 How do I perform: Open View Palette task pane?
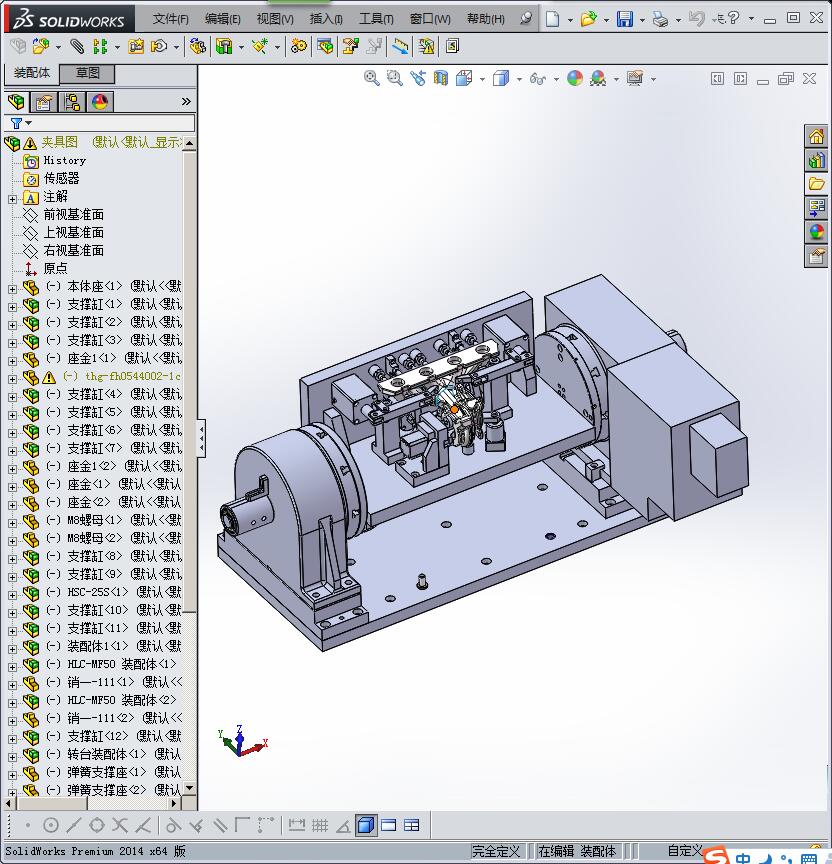click(x=817, y=208)
